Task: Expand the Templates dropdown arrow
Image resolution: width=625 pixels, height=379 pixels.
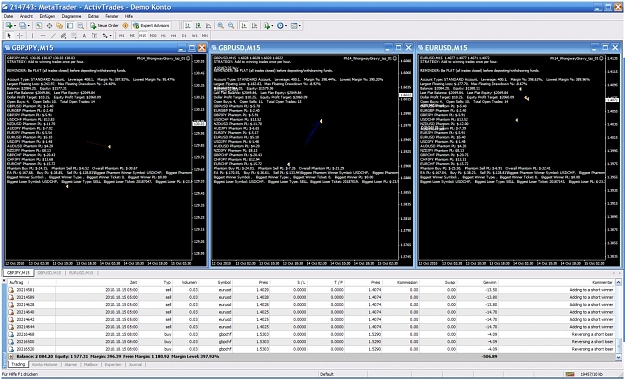Action: [300, 26]
